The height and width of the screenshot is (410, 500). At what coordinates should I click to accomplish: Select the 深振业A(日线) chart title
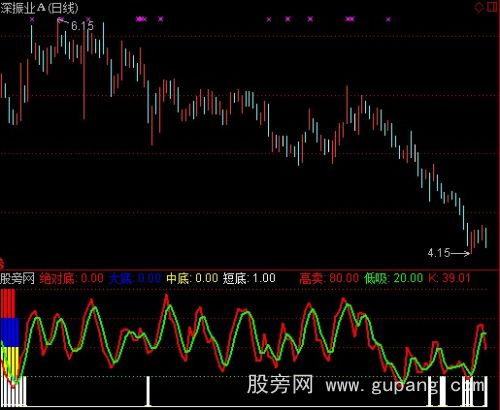[39, 8]
